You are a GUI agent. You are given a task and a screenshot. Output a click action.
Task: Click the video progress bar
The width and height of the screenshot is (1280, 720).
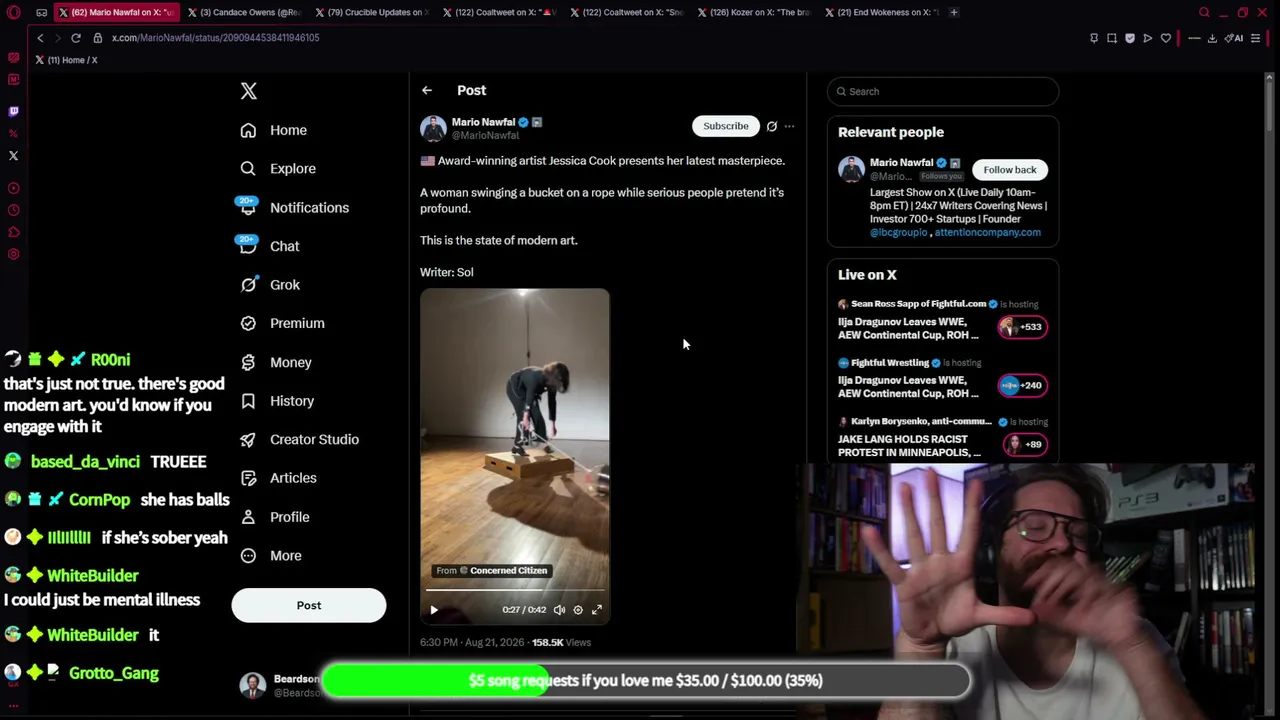pos(515,591)
